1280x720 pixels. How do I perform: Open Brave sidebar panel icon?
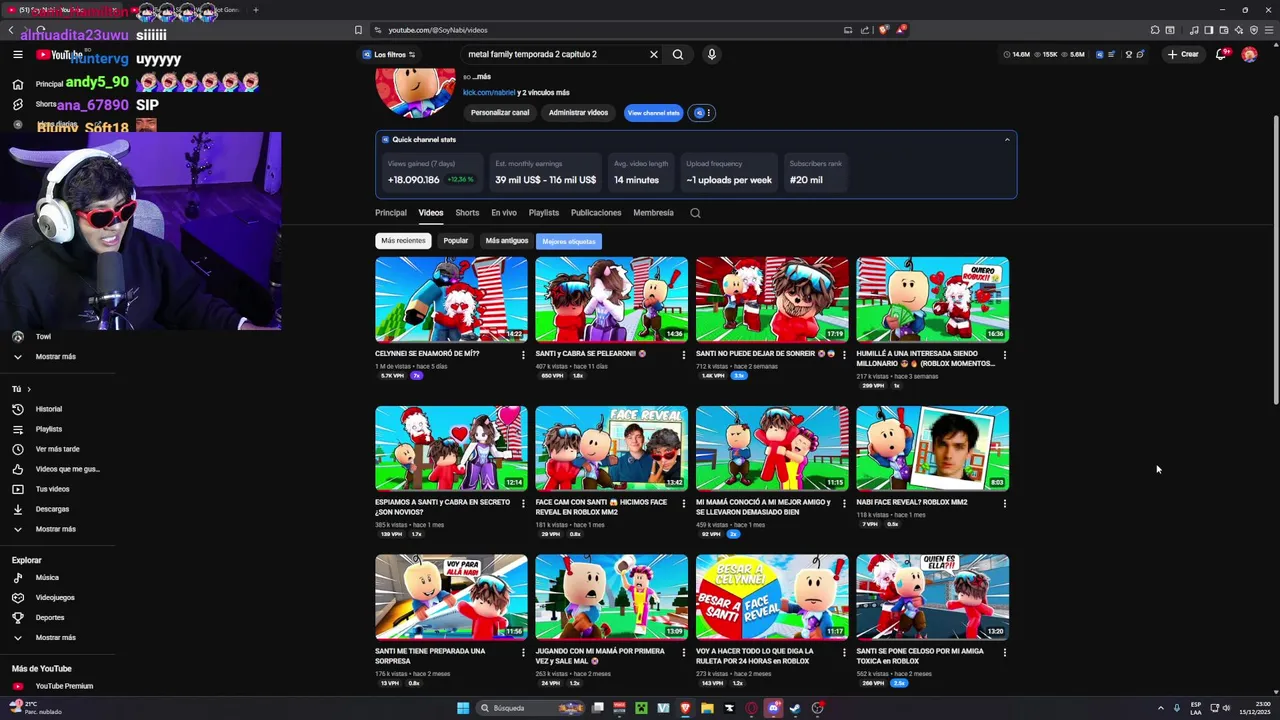pyautogui.click(x=1209, y=30)
